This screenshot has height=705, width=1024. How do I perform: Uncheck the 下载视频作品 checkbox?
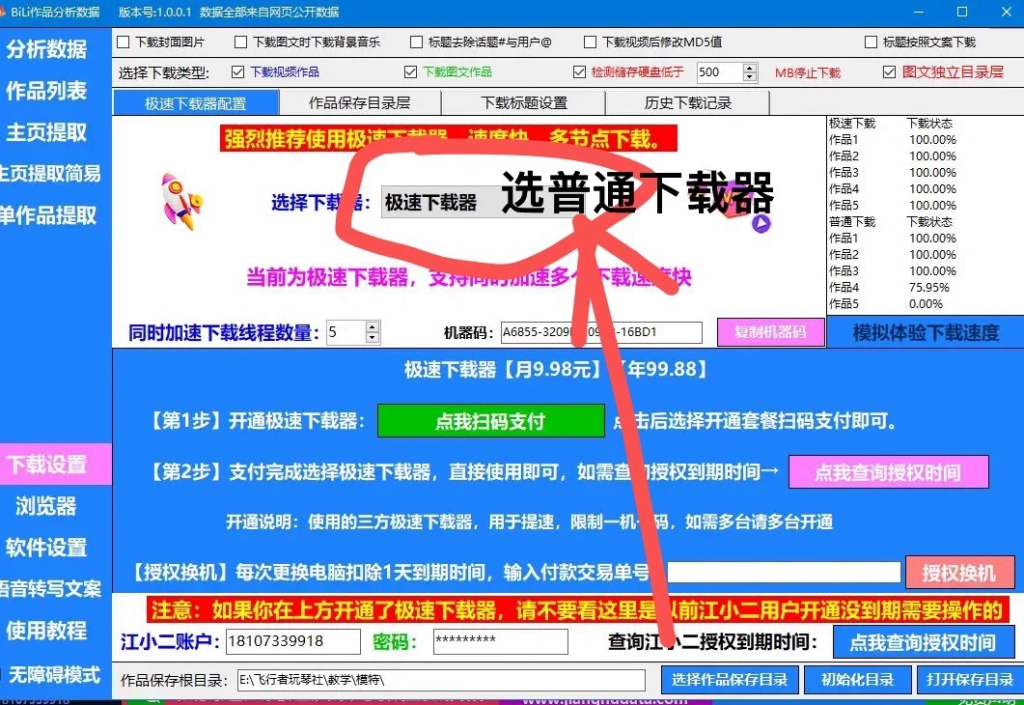[x=238, y=72]
